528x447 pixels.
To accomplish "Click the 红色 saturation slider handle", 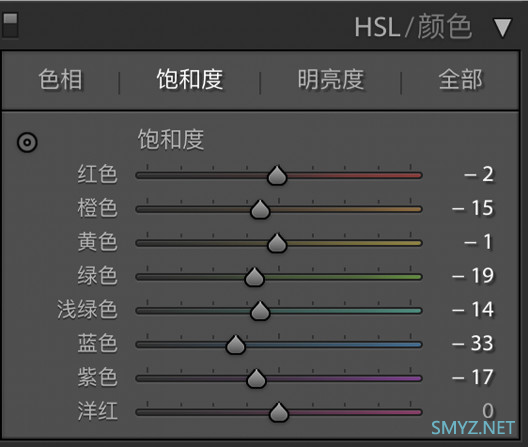I will [277, 175].
